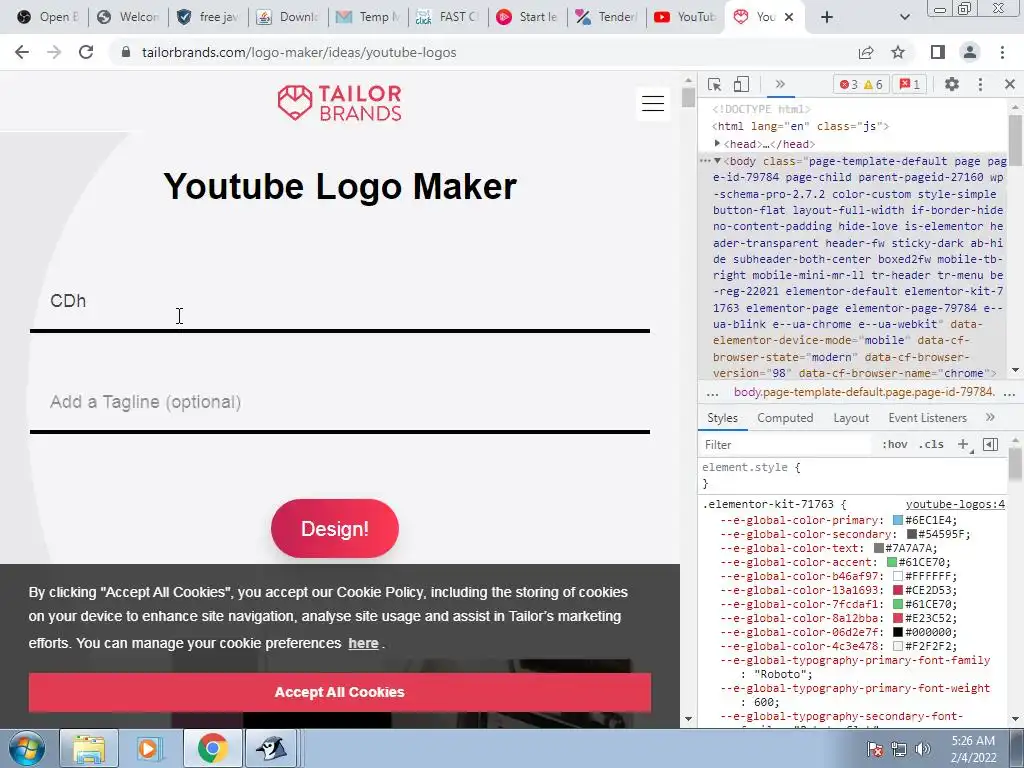Toggle the browser side panel icon
The width and height of the screenshot is (1024, 768).
pos(937,52)
